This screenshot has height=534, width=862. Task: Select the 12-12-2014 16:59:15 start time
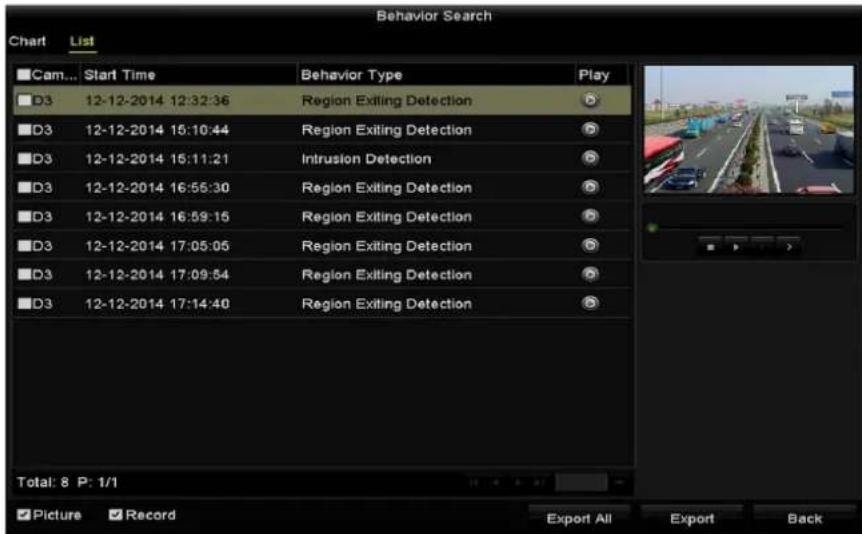157,217
